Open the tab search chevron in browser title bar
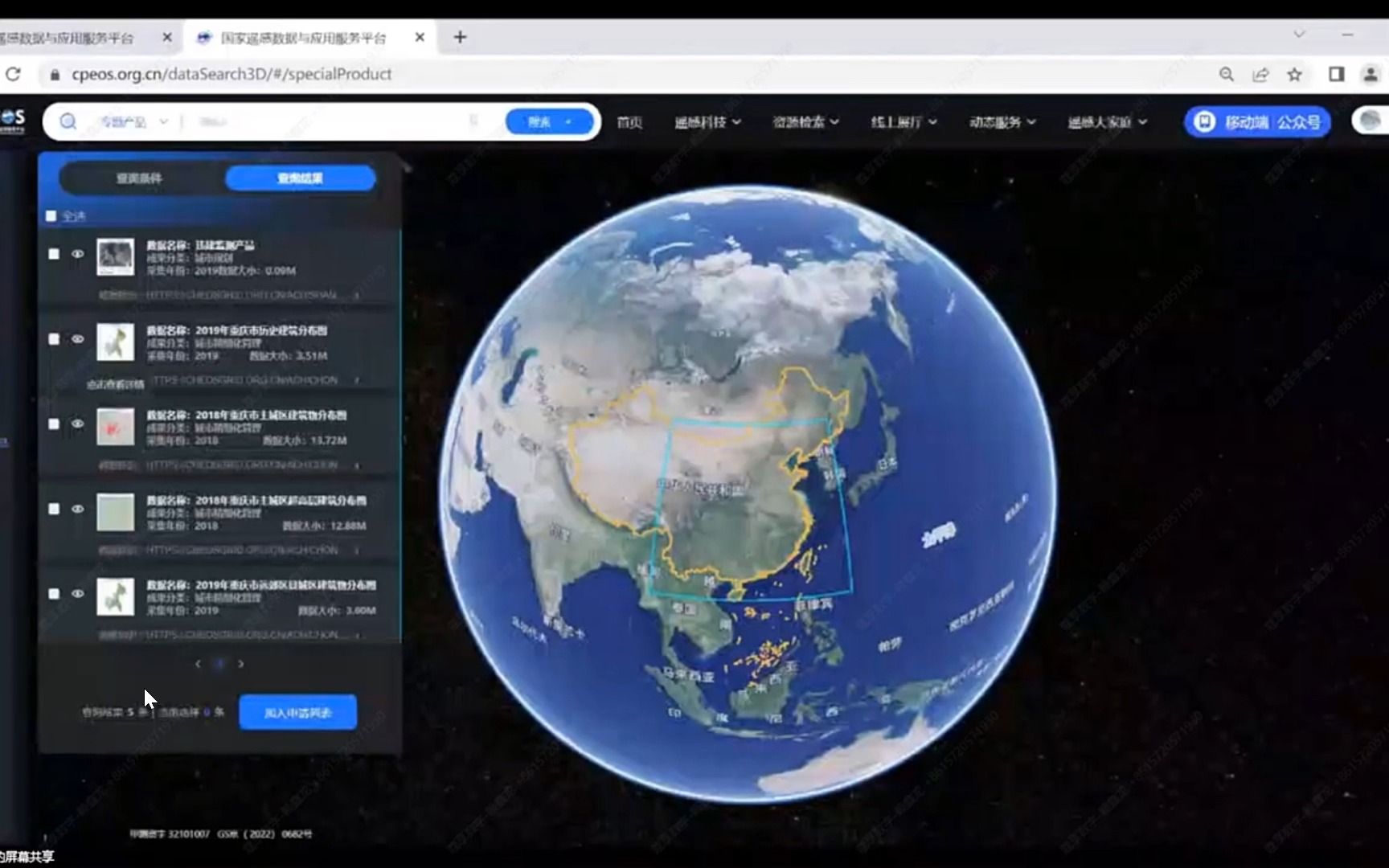This screenshot has width=1389, height=868. [x=1299, y=34]
